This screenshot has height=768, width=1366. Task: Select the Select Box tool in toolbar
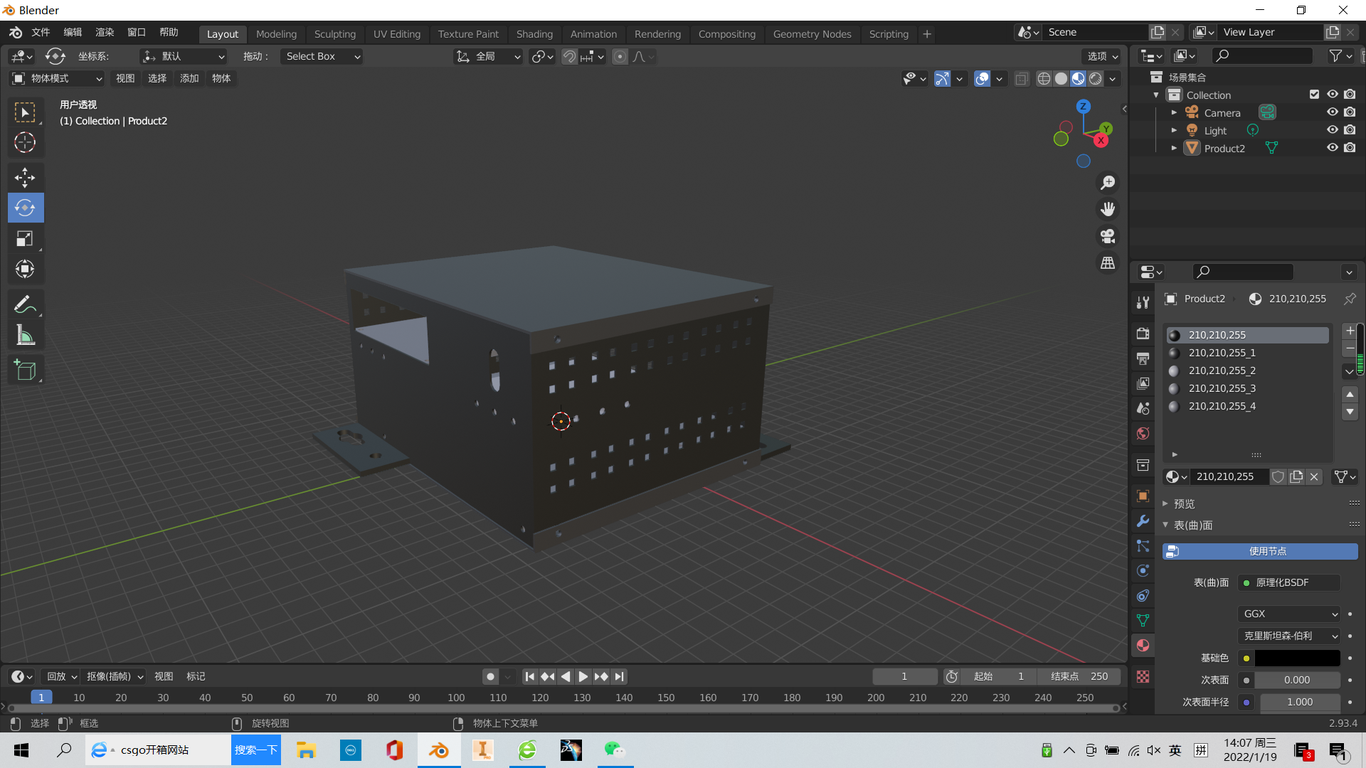click(x=25, y=113)
